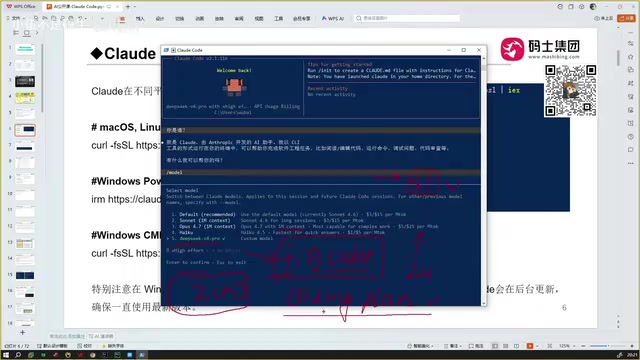Toggle normal view button in status bar
This screenshot has height=360, width=640.
tap(495, 346)
